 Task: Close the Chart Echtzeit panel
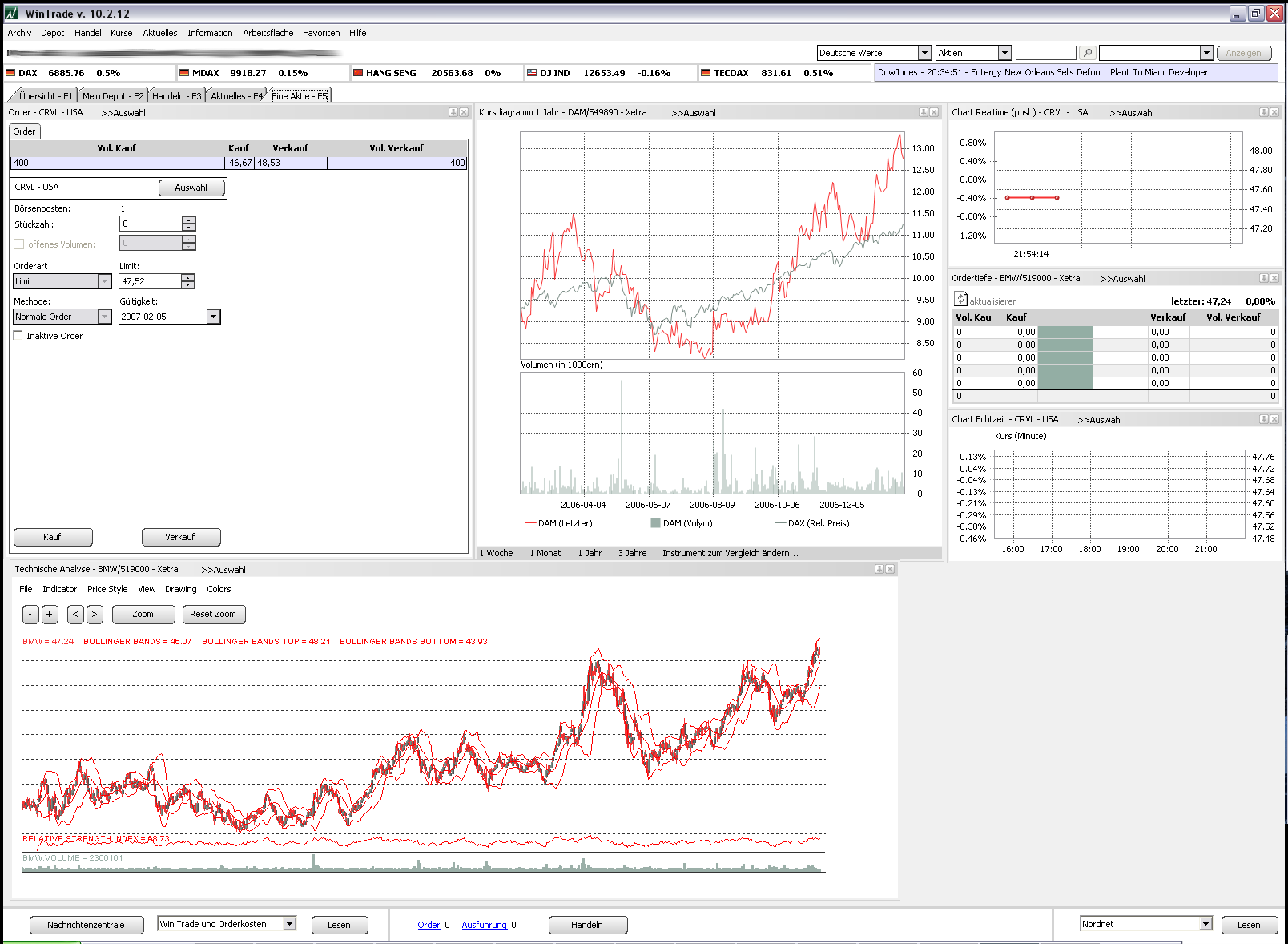1274,419
